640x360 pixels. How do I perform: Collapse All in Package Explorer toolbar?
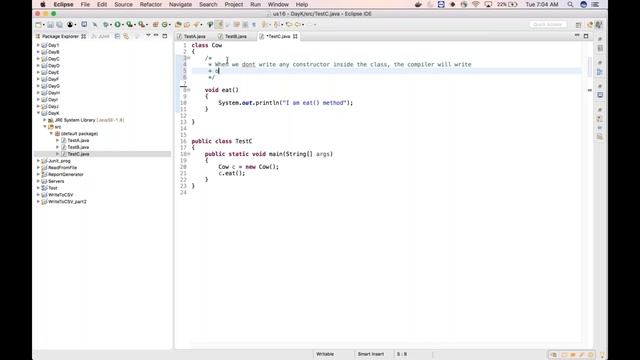pos(117,36)
